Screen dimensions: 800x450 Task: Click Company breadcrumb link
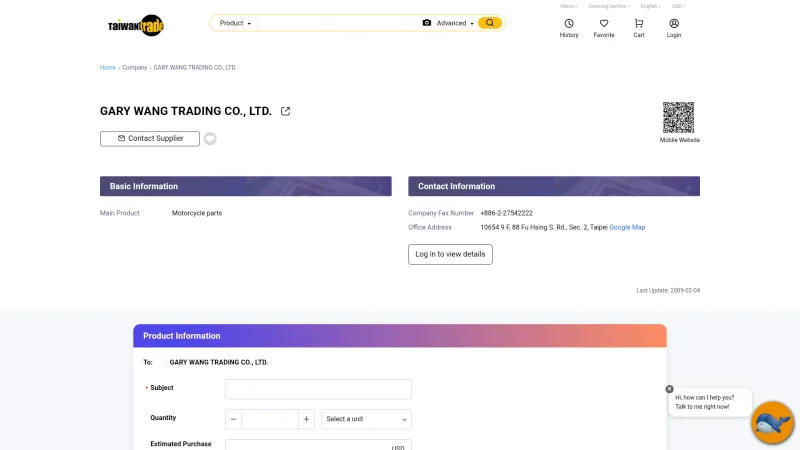pos(135,67)
